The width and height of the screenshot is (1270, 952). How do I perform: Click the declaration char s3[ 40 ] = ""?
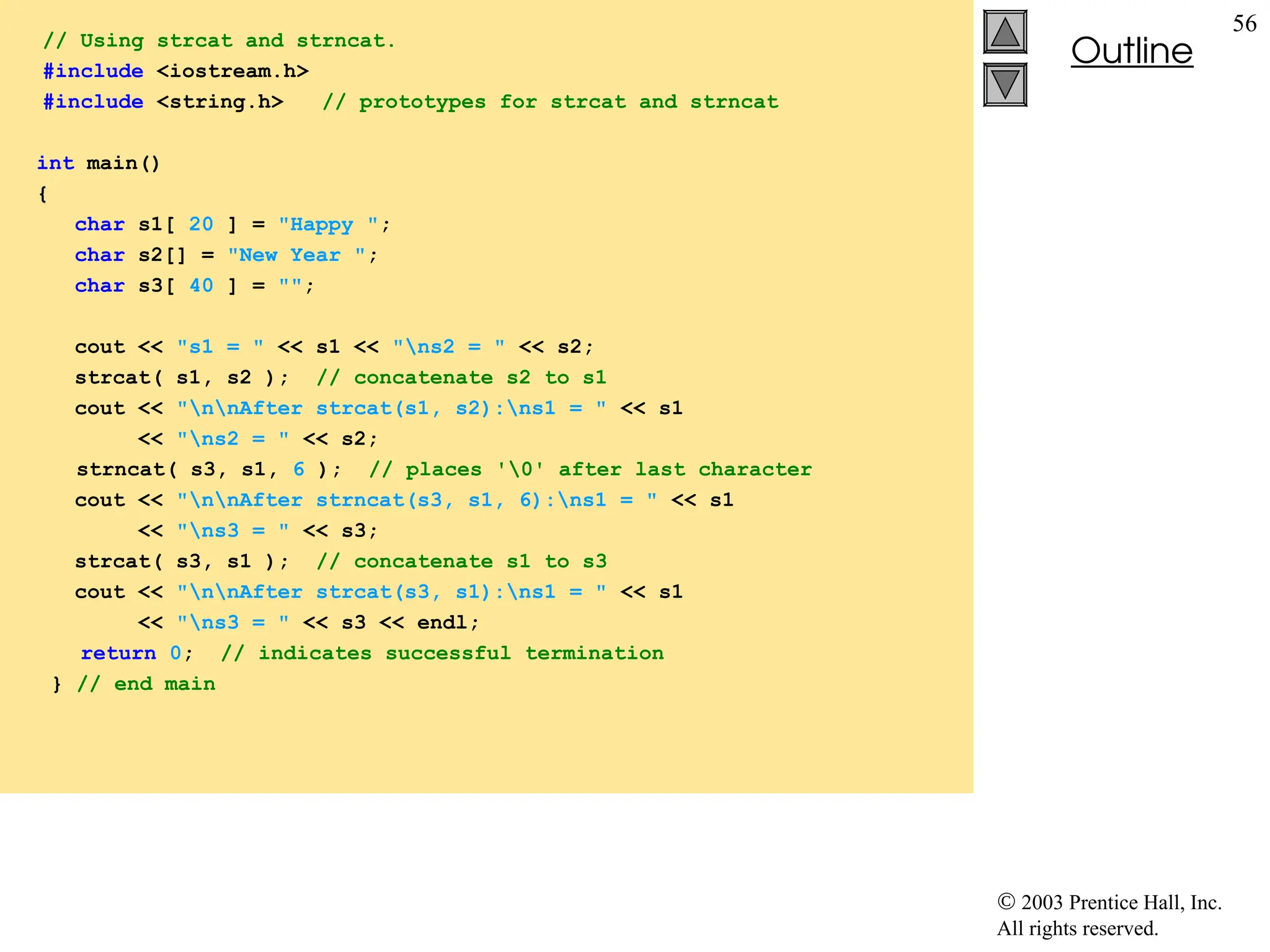195,286
